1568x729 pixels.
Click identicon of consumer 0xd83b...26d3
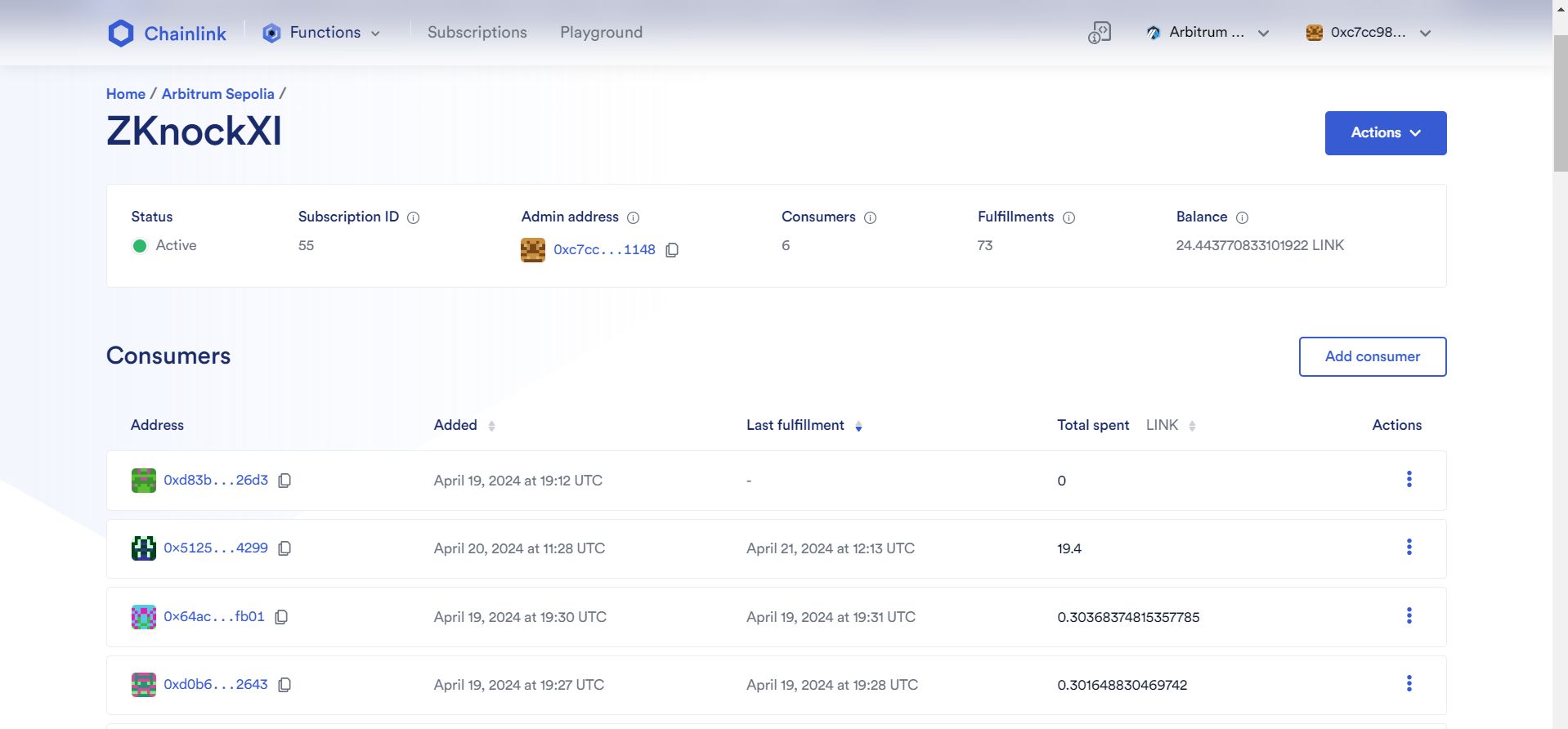pyautogui.click(x=144, y=481)
